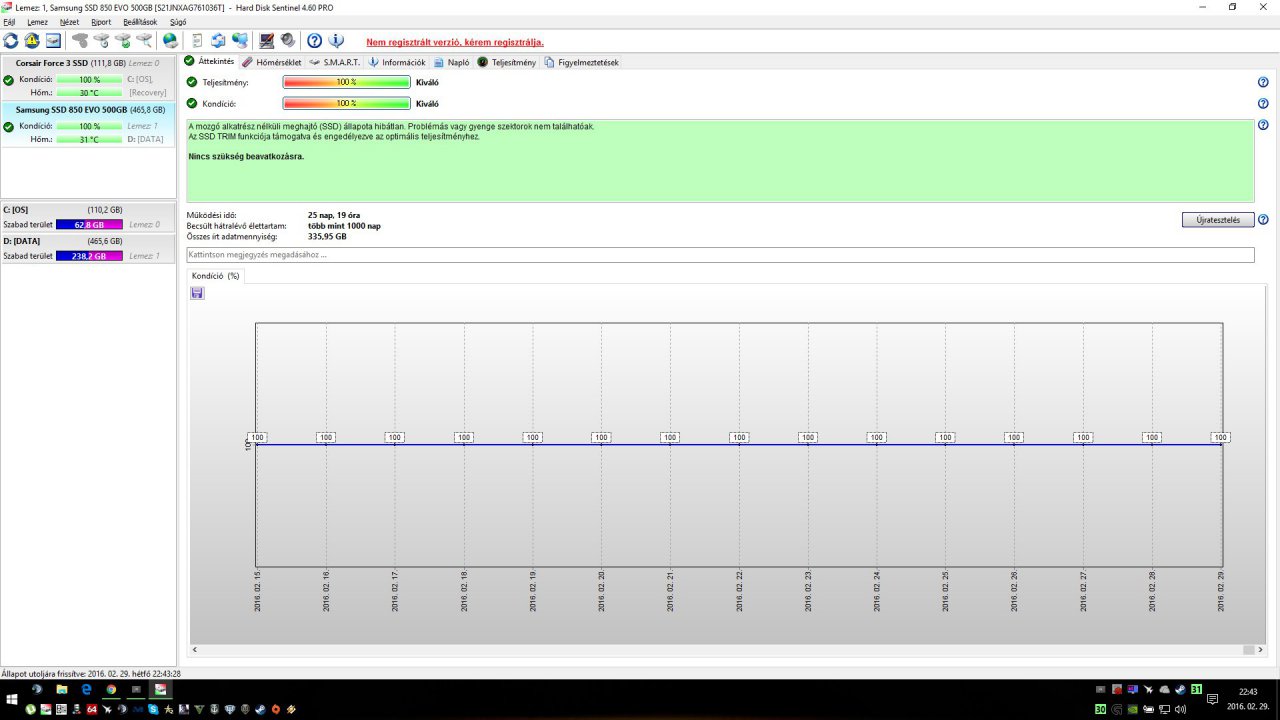Click the C: free space 62,8 GB bar
The width and height of the screenshot is (1280, 720).
[89, 225]
